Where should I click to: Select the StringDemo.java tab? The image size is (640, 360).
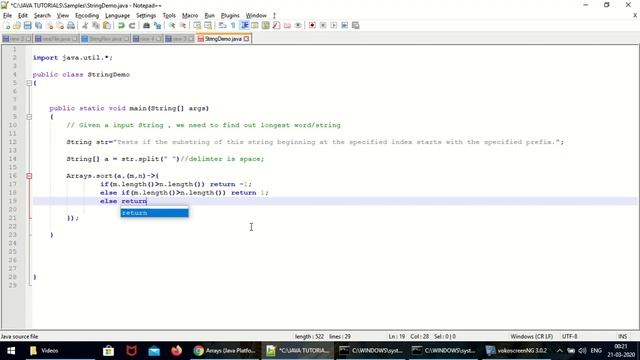pyautogui.click(x=223, y=39)
